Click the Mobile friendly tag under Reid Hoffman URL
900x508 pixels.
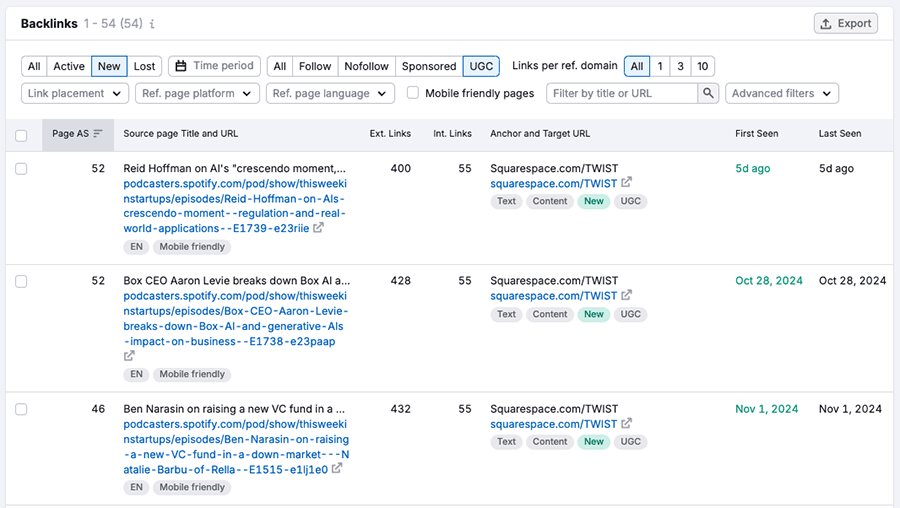click(x=192, y=247)
